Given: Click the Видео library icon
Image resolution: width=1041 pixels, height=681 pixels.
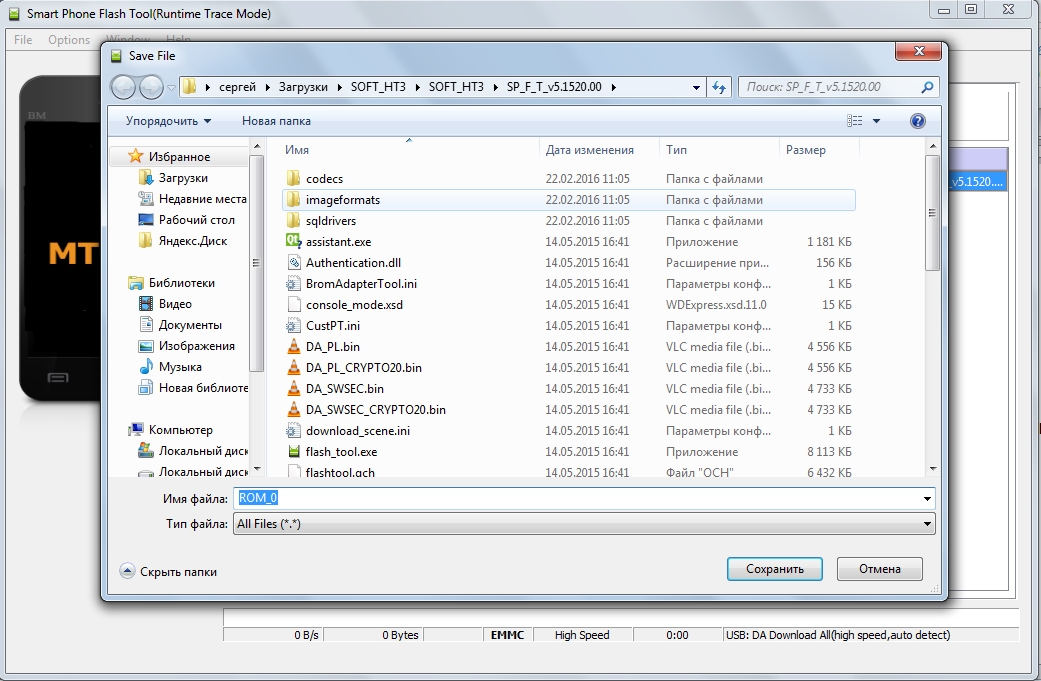Looking at the screenshot, I should coord(145,303).
